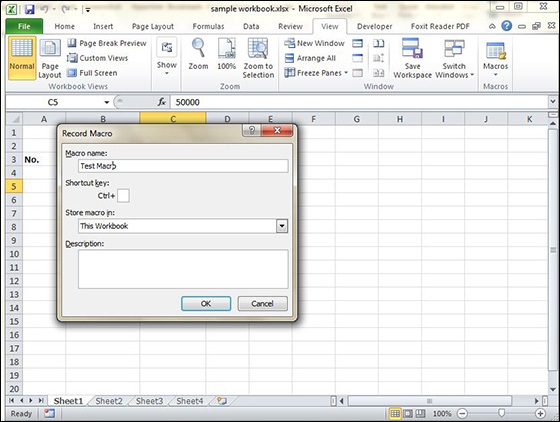Click the Excel Help question mark icon
The height and width of the screenshot is (422, 560).
point(506,26)
